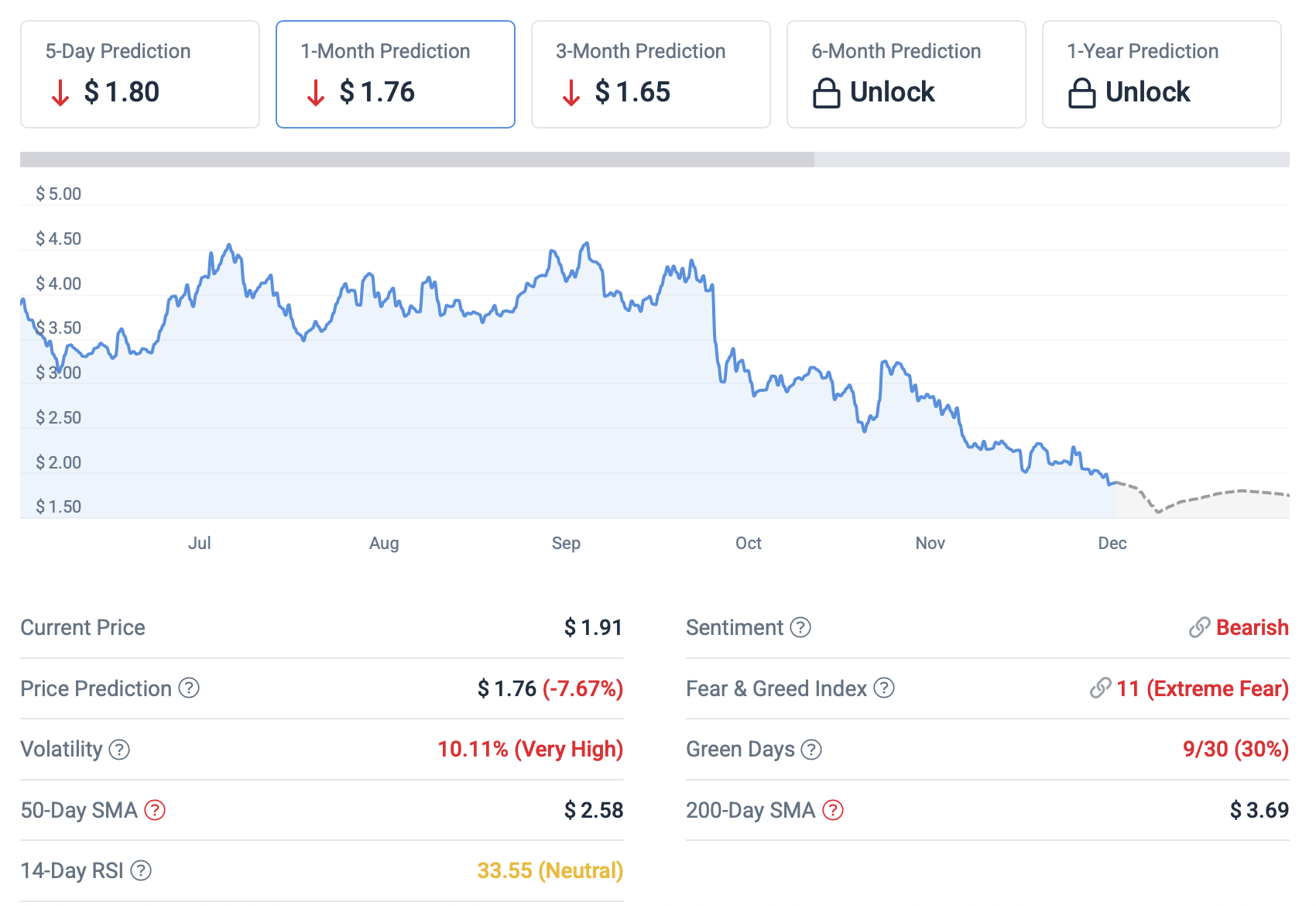Click red help icon beside 200-Day SMA

pyautogui.click(x=832, y=810)
